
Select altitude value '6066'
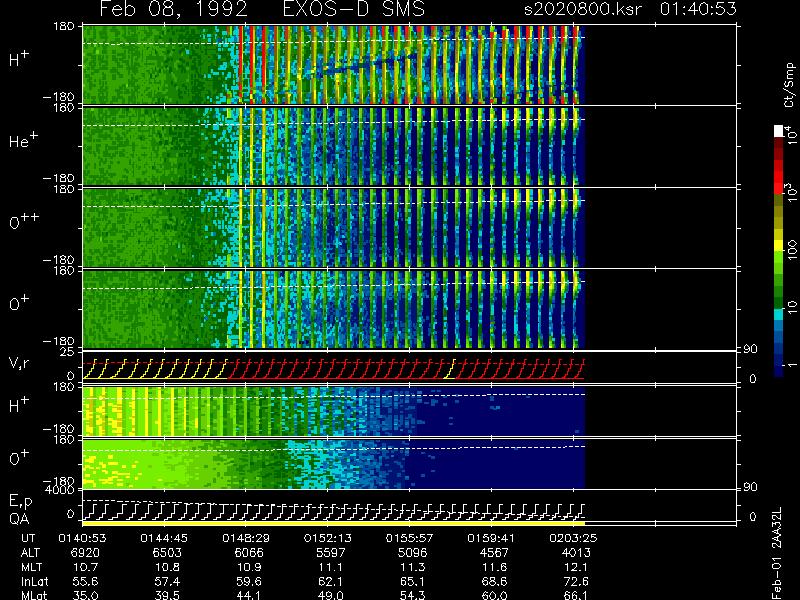[x=249, y=553]
